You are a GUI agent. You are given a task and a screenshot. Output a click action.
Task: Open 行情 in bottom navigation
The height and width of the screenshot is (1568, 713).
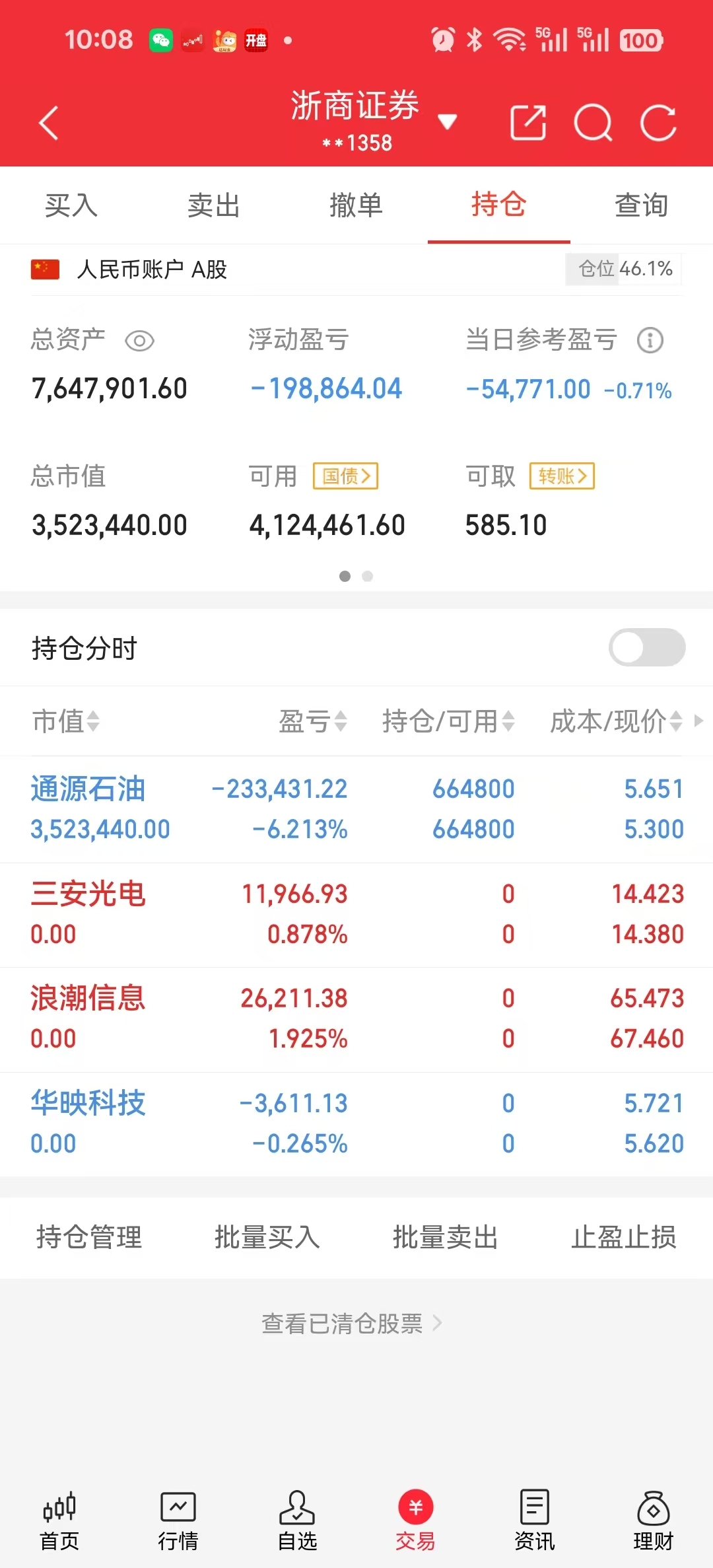click(x=178, y=1521)
